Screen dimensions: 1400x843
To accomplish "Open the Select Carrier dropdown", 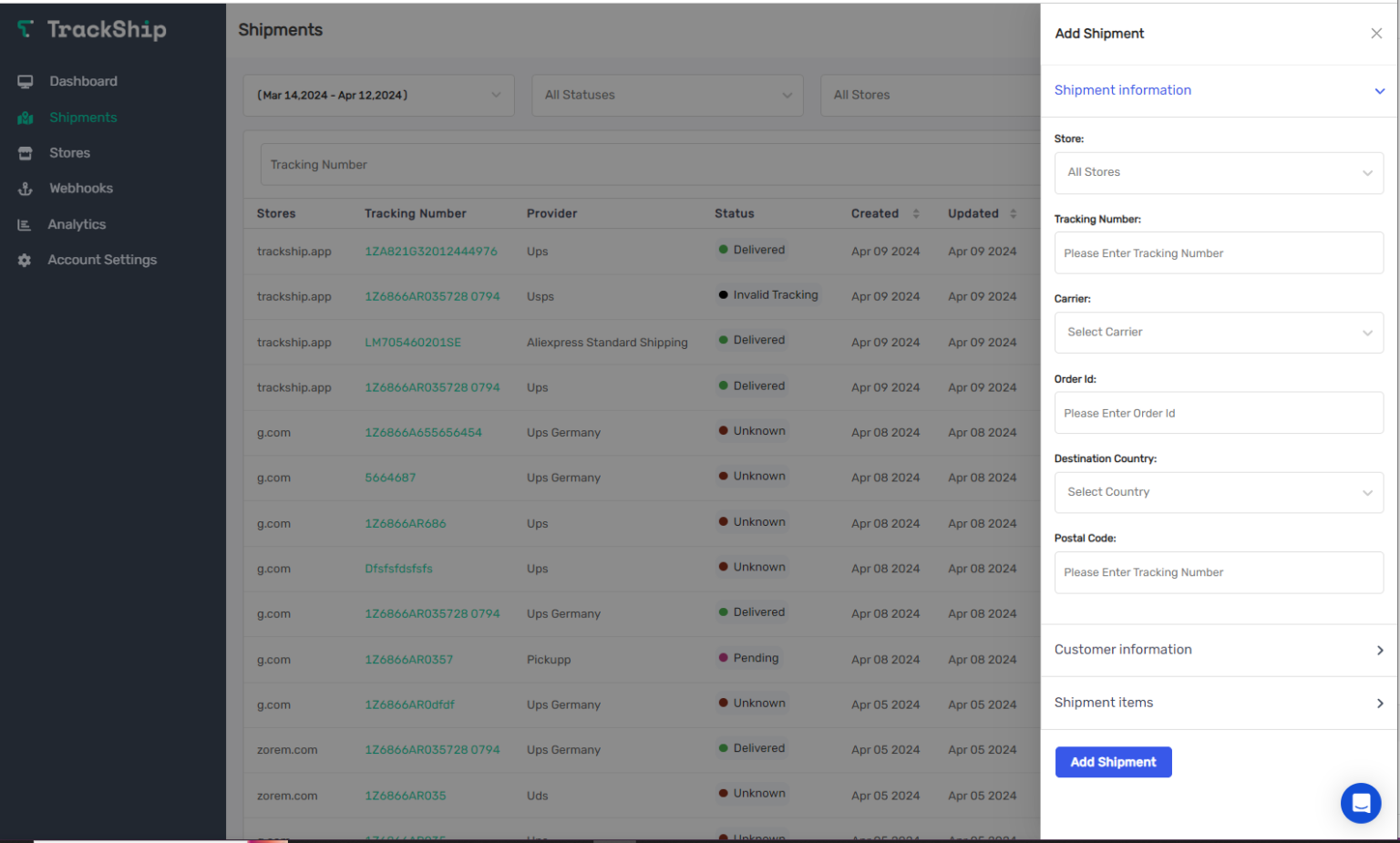I will 1219,332.
